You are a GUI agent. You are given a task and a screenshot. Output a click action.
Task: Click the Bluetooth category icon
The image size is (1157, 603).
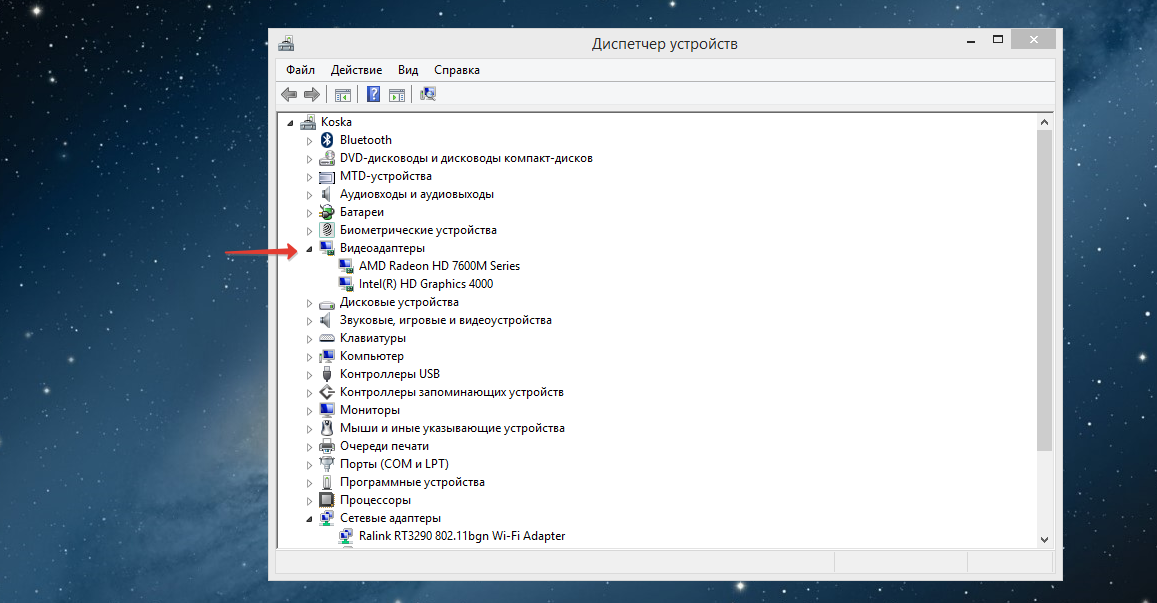coord(326,140)
